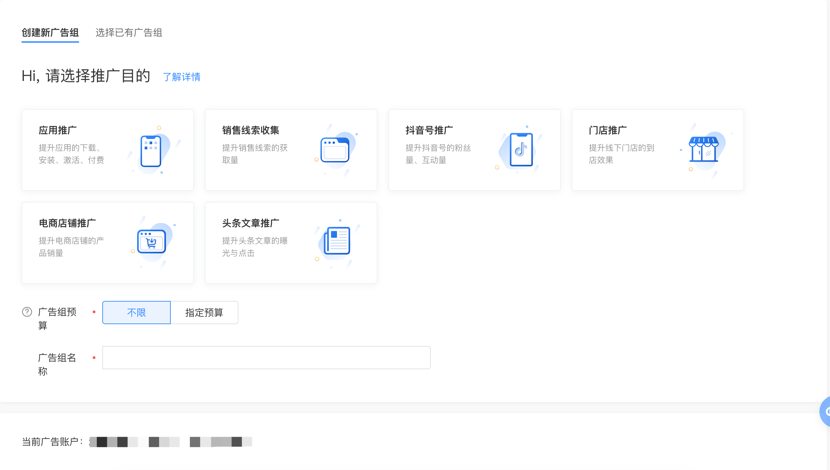The width and height of the screenshot is (830, 470).
Task: Choose the 电商店铺推广 card title
Action: click(x=67, y=223)
